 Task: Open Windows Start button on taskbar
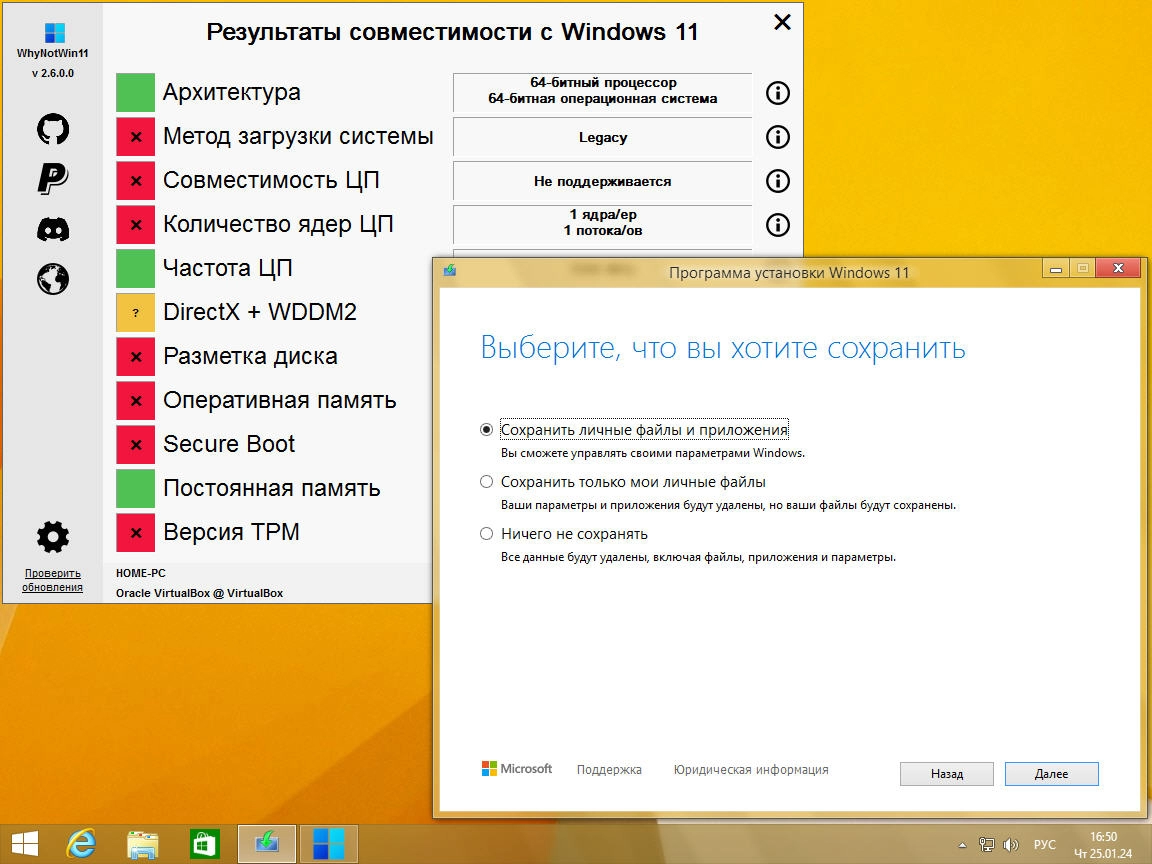tap(25, 844)
